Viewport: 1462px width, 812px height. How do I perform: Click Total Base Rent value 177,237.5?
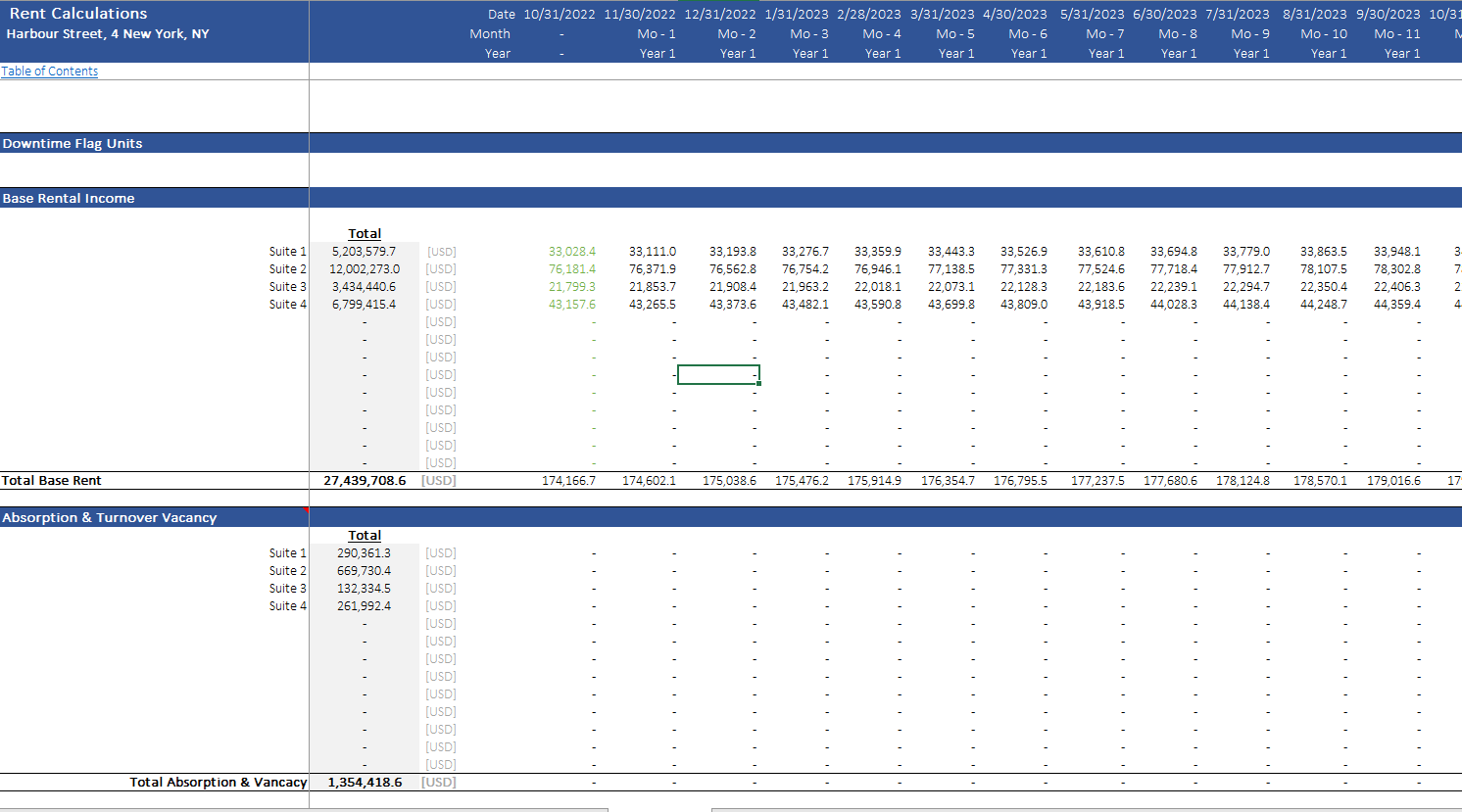pyautogui.click(x=1097, y=481)
